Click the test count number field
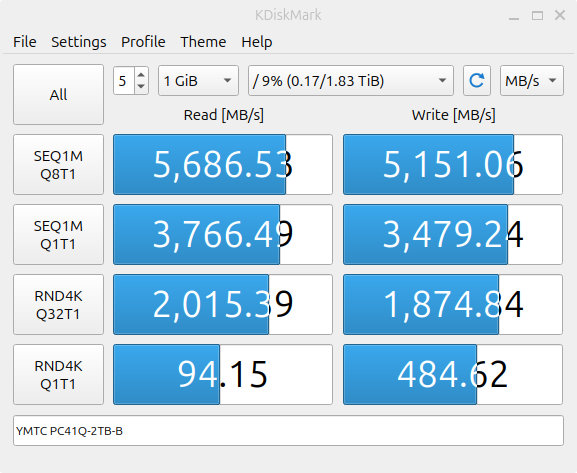The width and height of the screenshot is (577, 473). (x=124, y=81)
